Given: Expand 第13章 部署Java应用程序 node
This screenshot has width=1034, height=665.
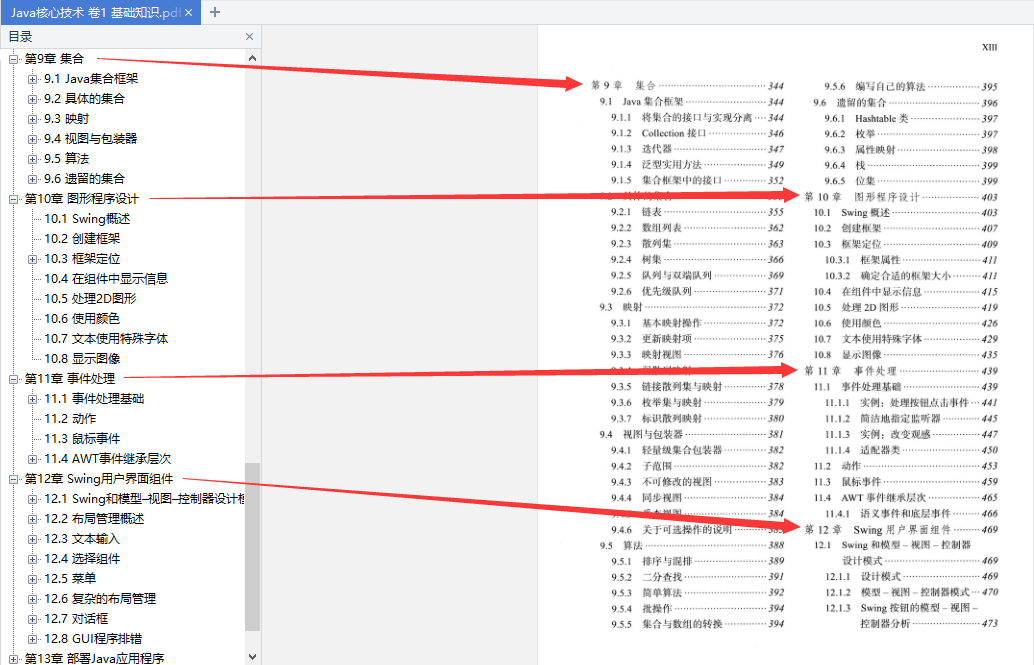Looking at the screenshot, I should tap(13, 659).
